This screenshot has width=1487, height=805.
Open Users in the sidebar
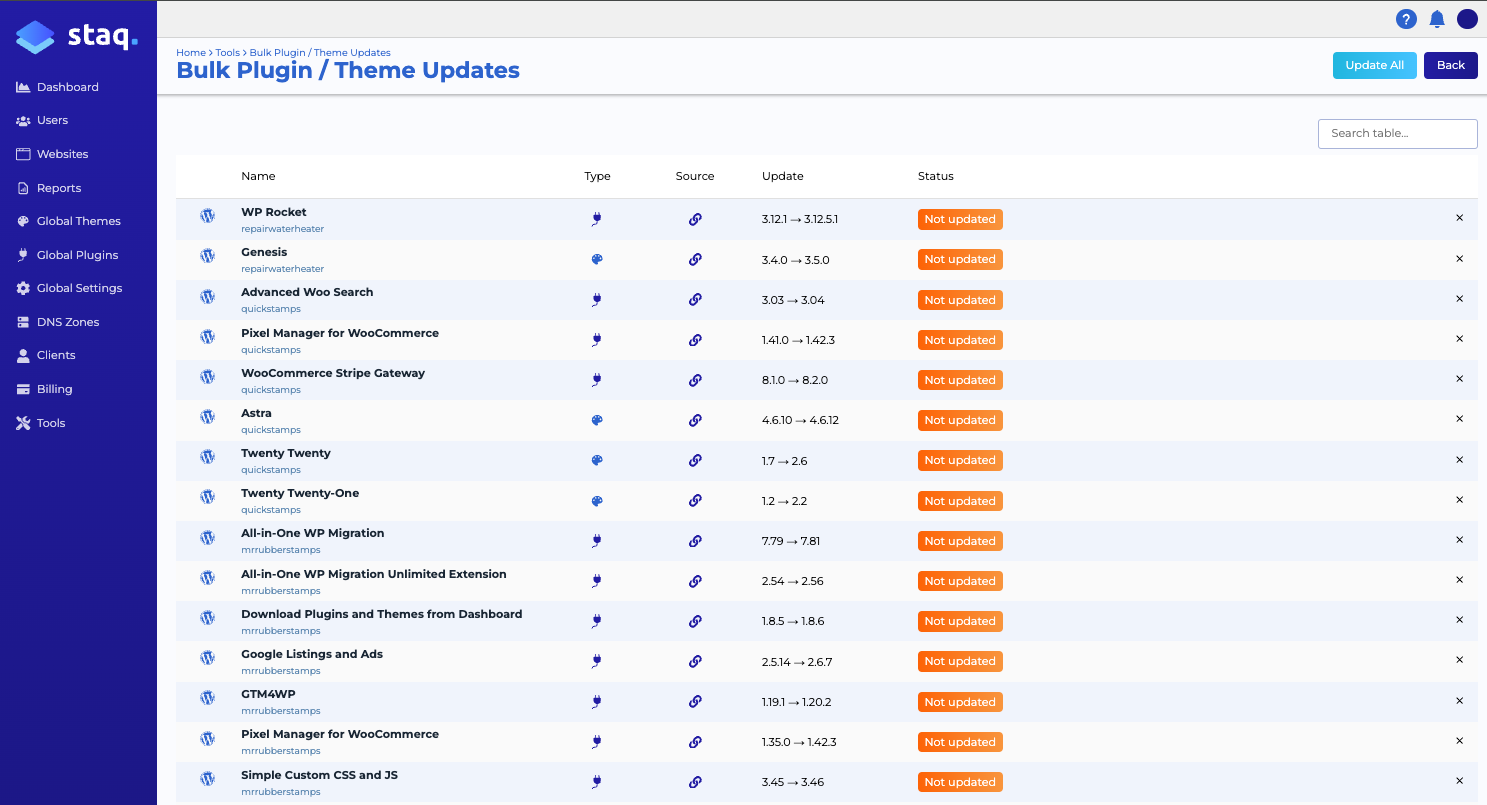pos(42,120)
